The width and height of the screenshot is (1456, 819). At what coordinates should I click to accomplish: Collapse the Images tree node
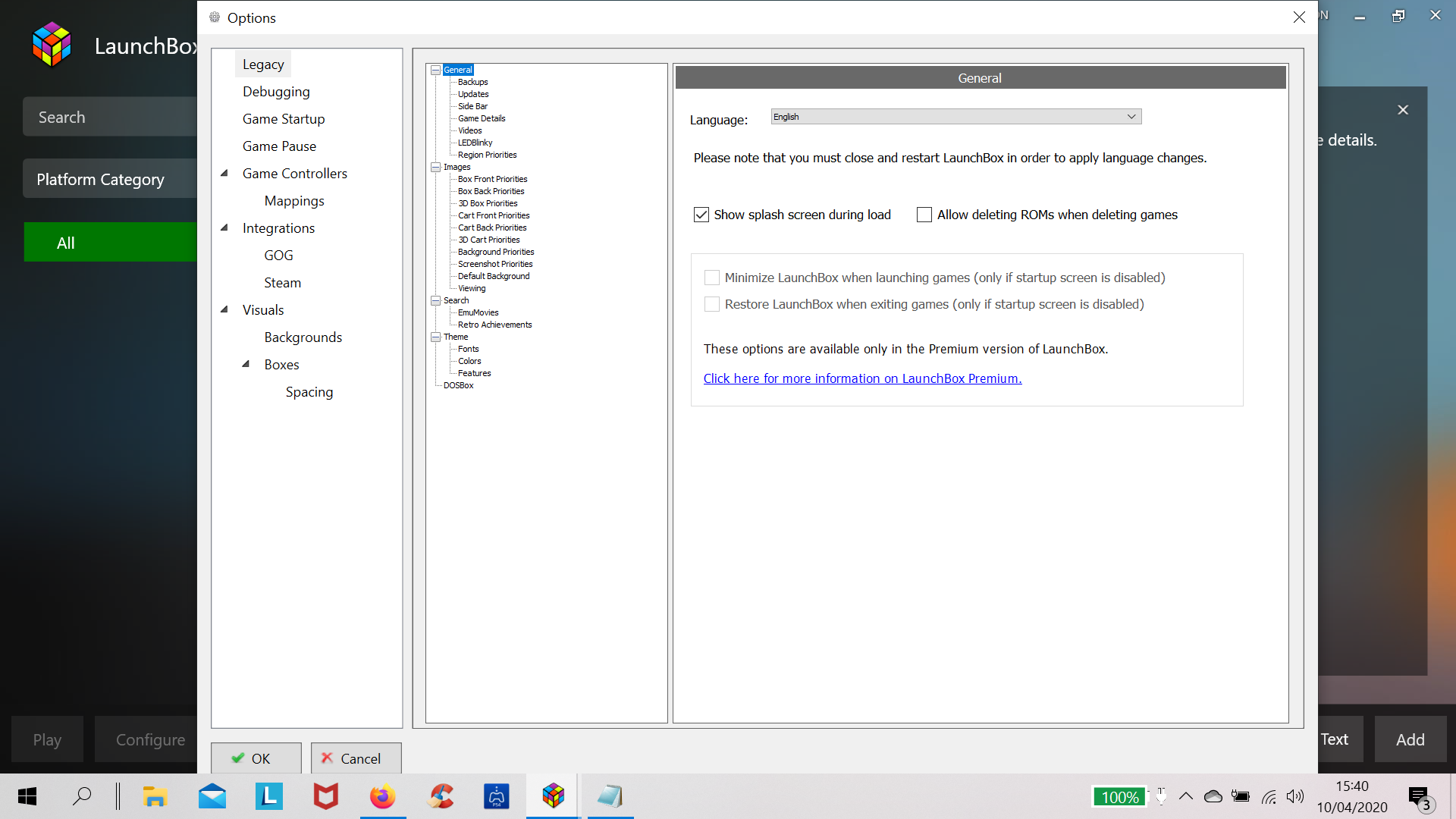click(436, 167)
